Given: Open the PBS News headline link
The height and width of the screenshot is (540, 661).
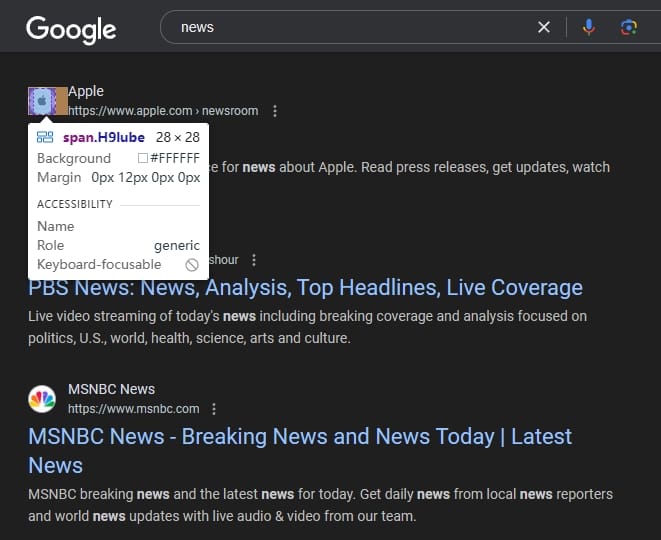Looking at the screenshot, I should click(x=306, y=287).
